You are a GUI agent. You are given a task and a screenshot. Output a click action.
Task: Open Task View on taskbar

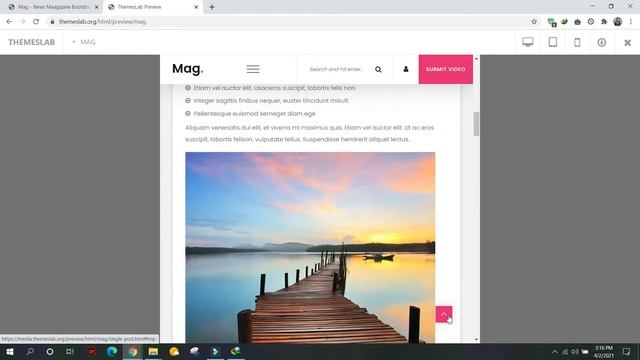coord(70,351)
